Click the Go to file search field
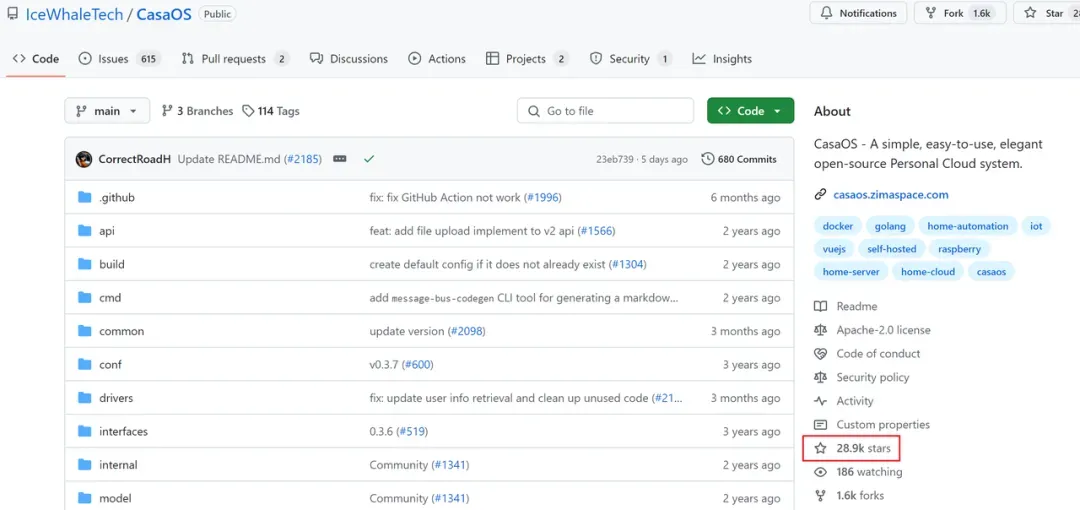 (x=605, y=111)
